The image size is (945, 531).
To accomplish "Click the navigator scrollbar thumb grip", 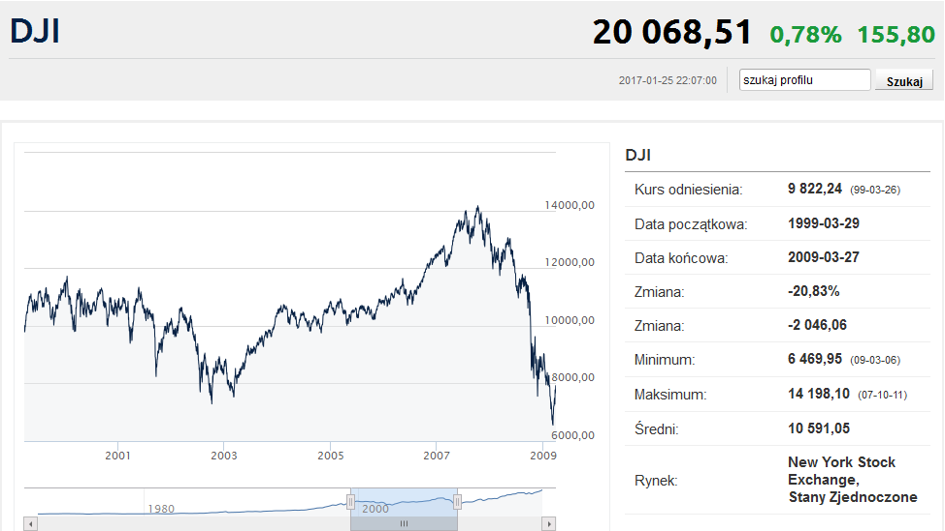I will pyautogui.click(x=404, y=524).
